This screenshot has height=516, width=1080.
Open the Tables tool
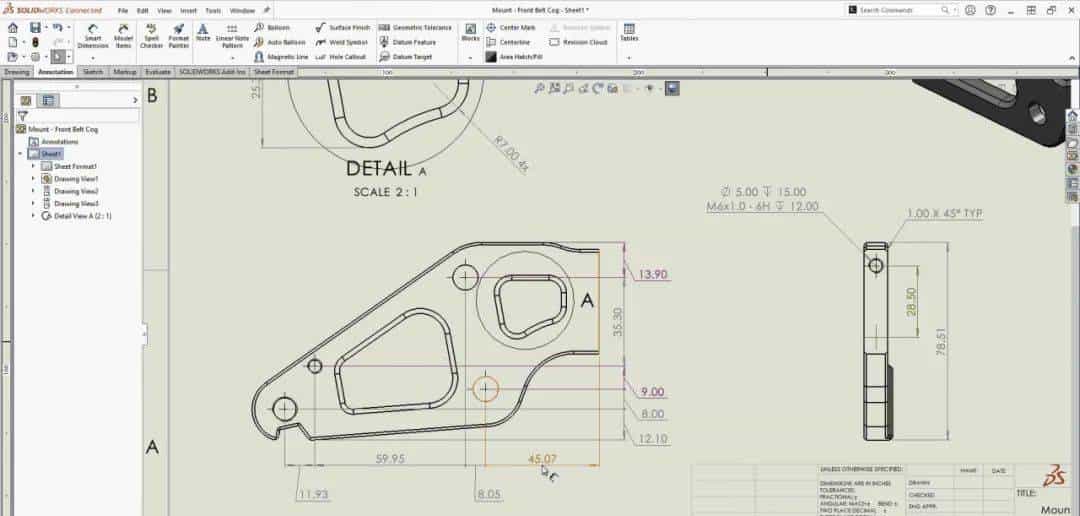(x=629, y=32)
